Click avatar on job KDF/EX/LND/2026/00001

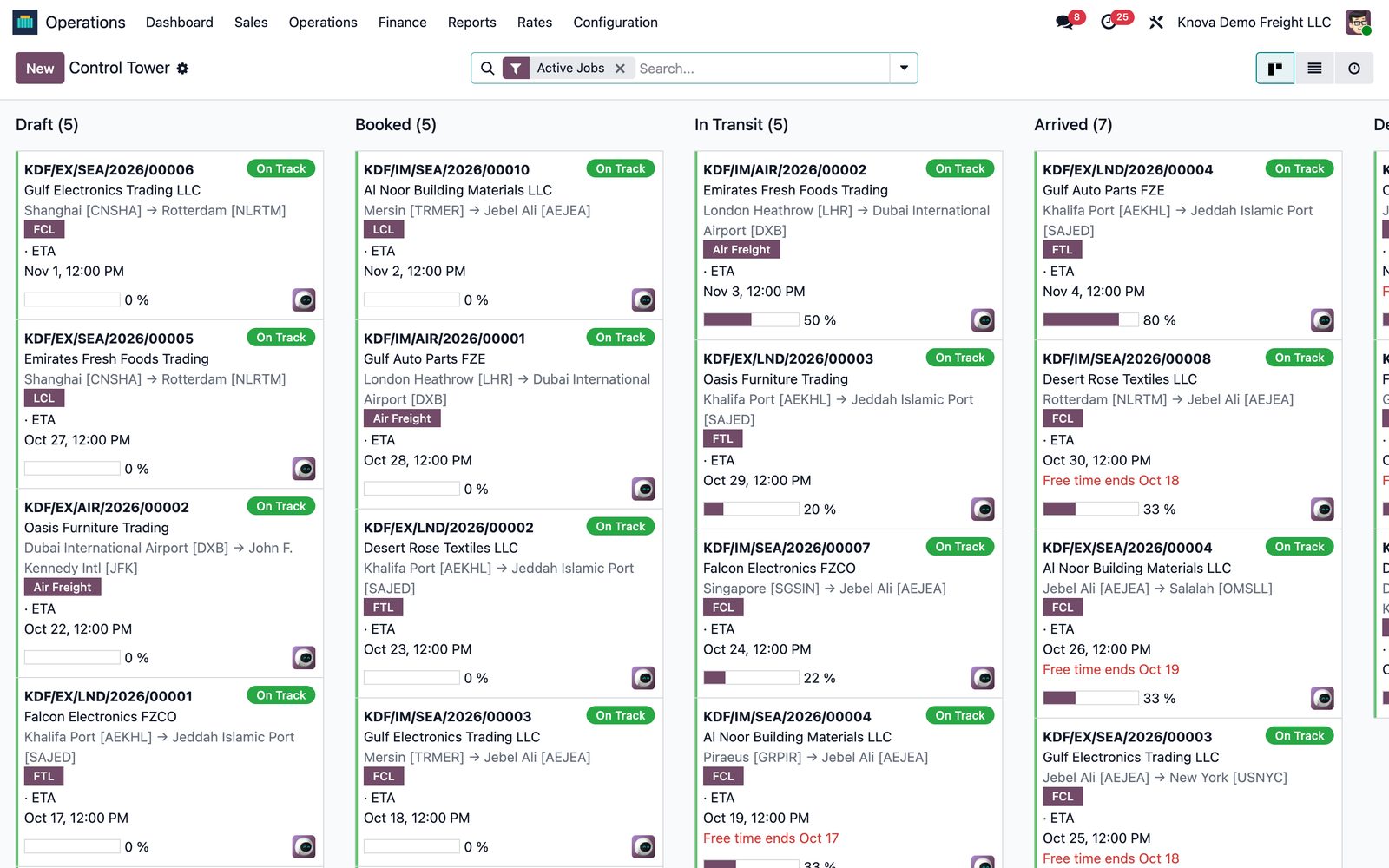(304, 847)
